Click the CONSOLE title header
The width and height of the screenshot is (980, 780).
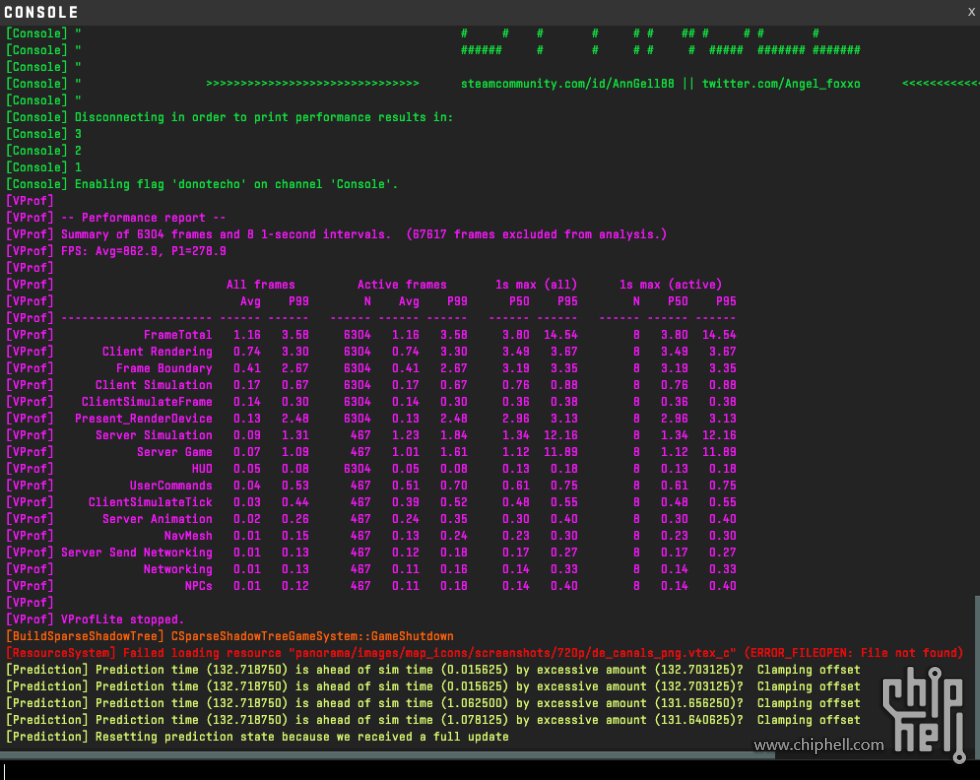(41, 12)
